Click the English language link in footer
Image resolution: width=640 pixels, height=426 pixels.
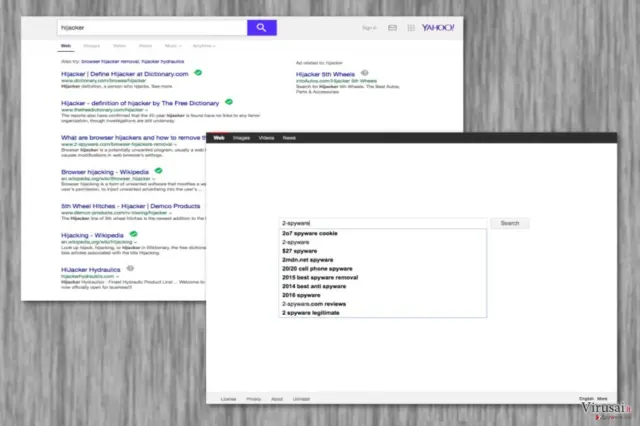586,399
